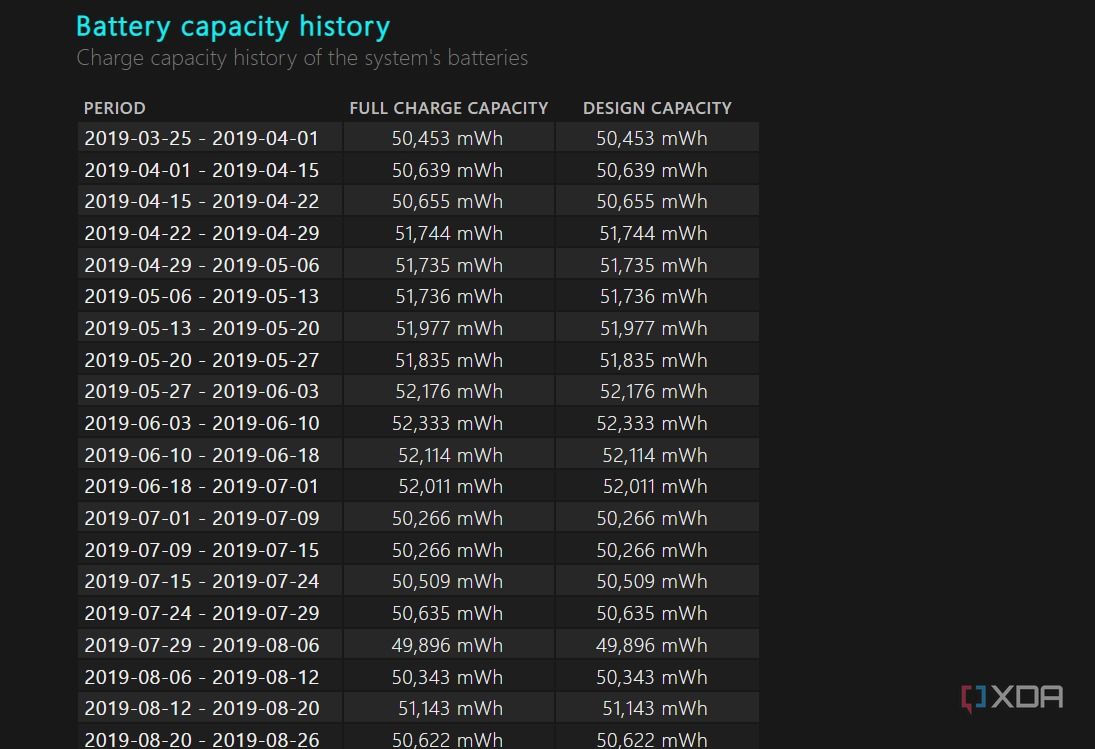Viewport: 1095px width, 749px height.
Task: Click the 2019-04-22 - 2019-04-29 period cell
Action: click(201, 233)
